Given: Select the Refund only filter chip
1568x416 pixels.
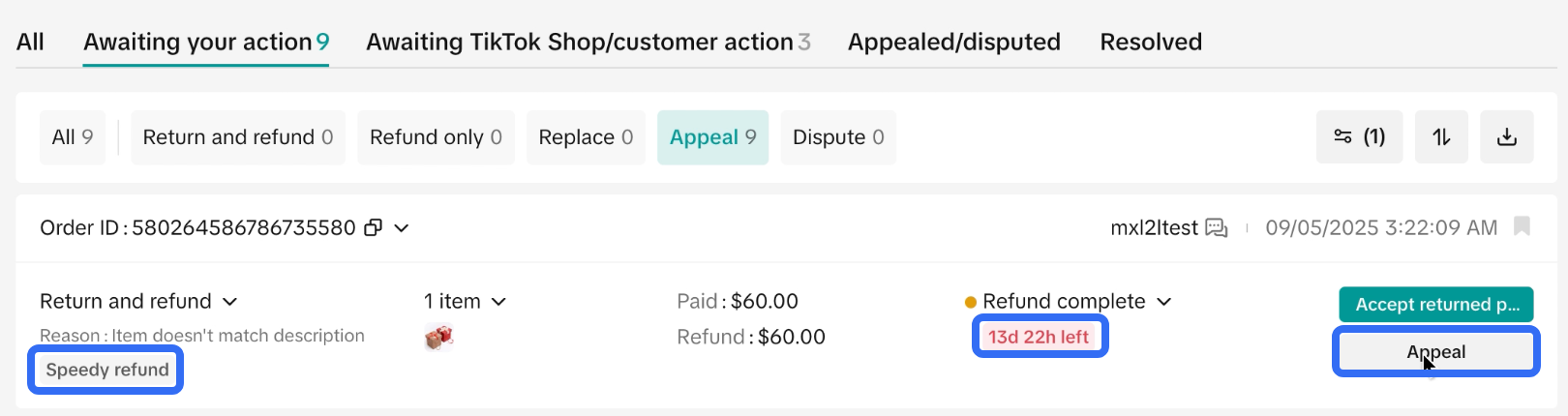Looking at the screenshot, I should 436,137.
